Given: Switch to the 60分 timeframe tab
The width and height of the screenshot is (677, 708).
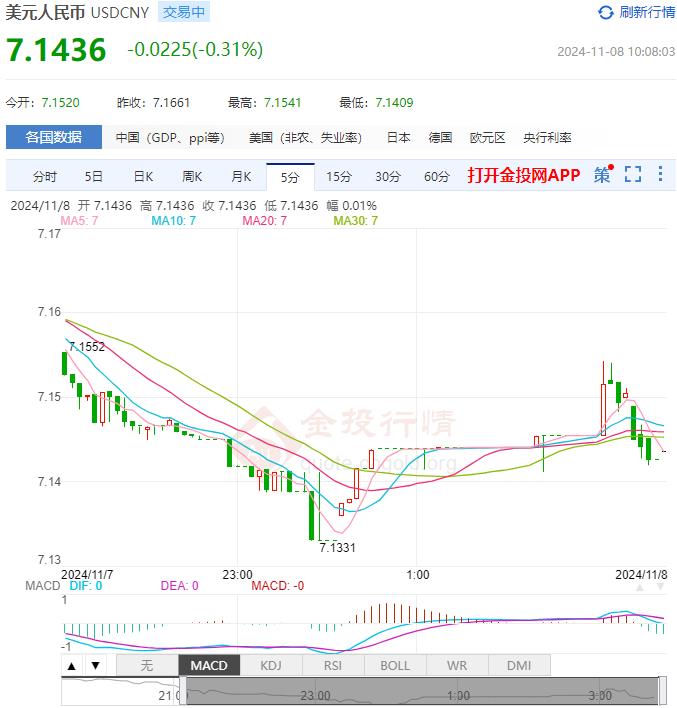Looking at the screenshot, I should point(436,177).
